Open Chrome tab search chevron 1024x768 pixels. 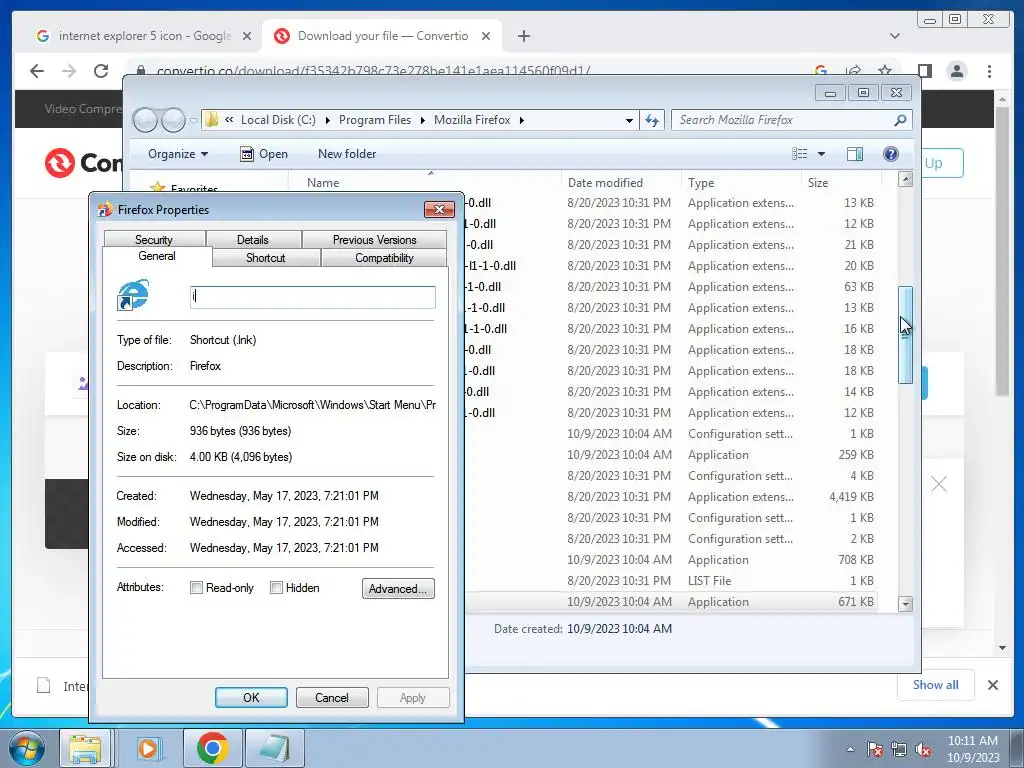pyautogui.click(x=895, y=36)
